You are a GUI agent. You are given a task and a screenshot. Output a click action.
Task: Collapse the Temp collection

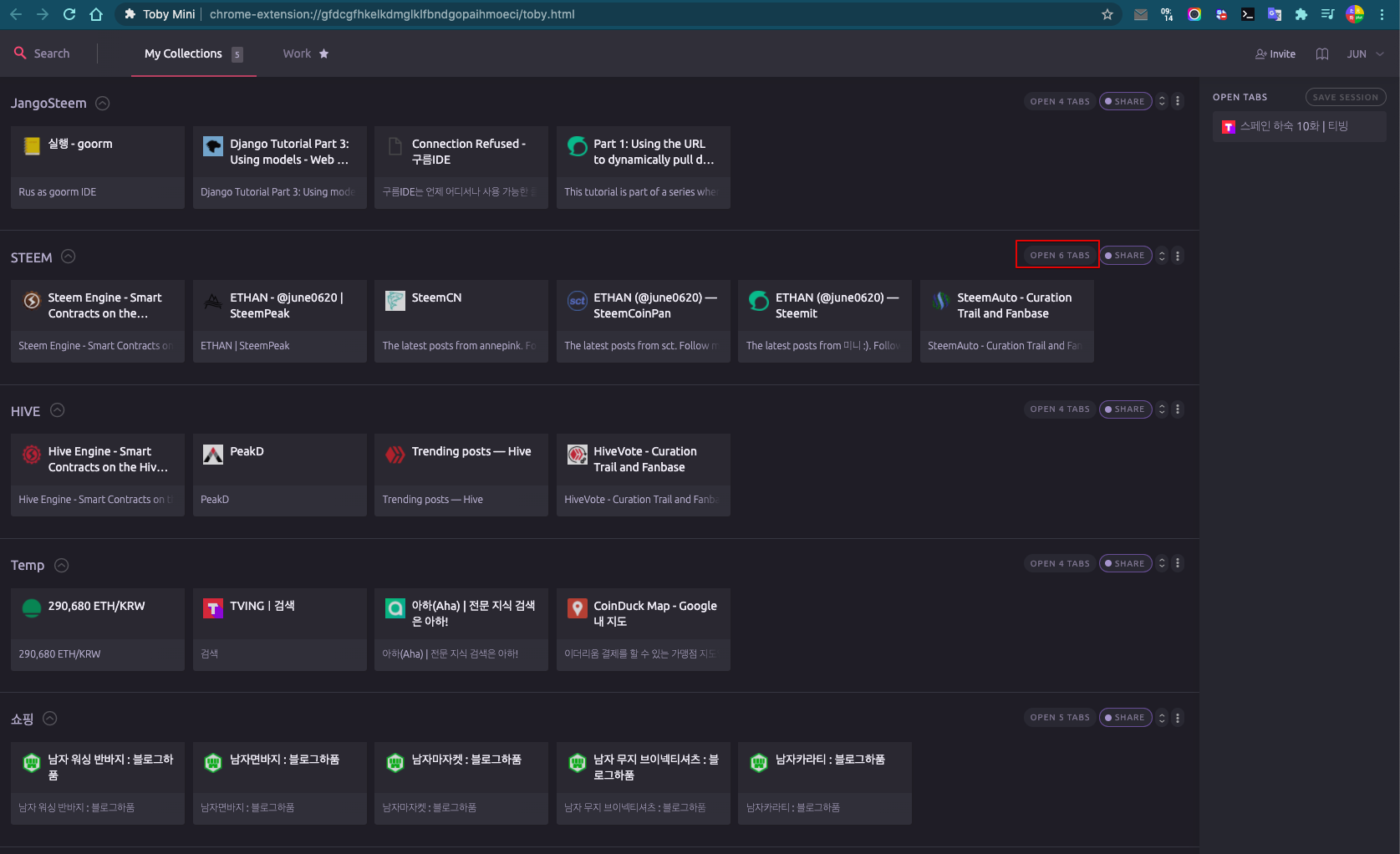(61, 565)
